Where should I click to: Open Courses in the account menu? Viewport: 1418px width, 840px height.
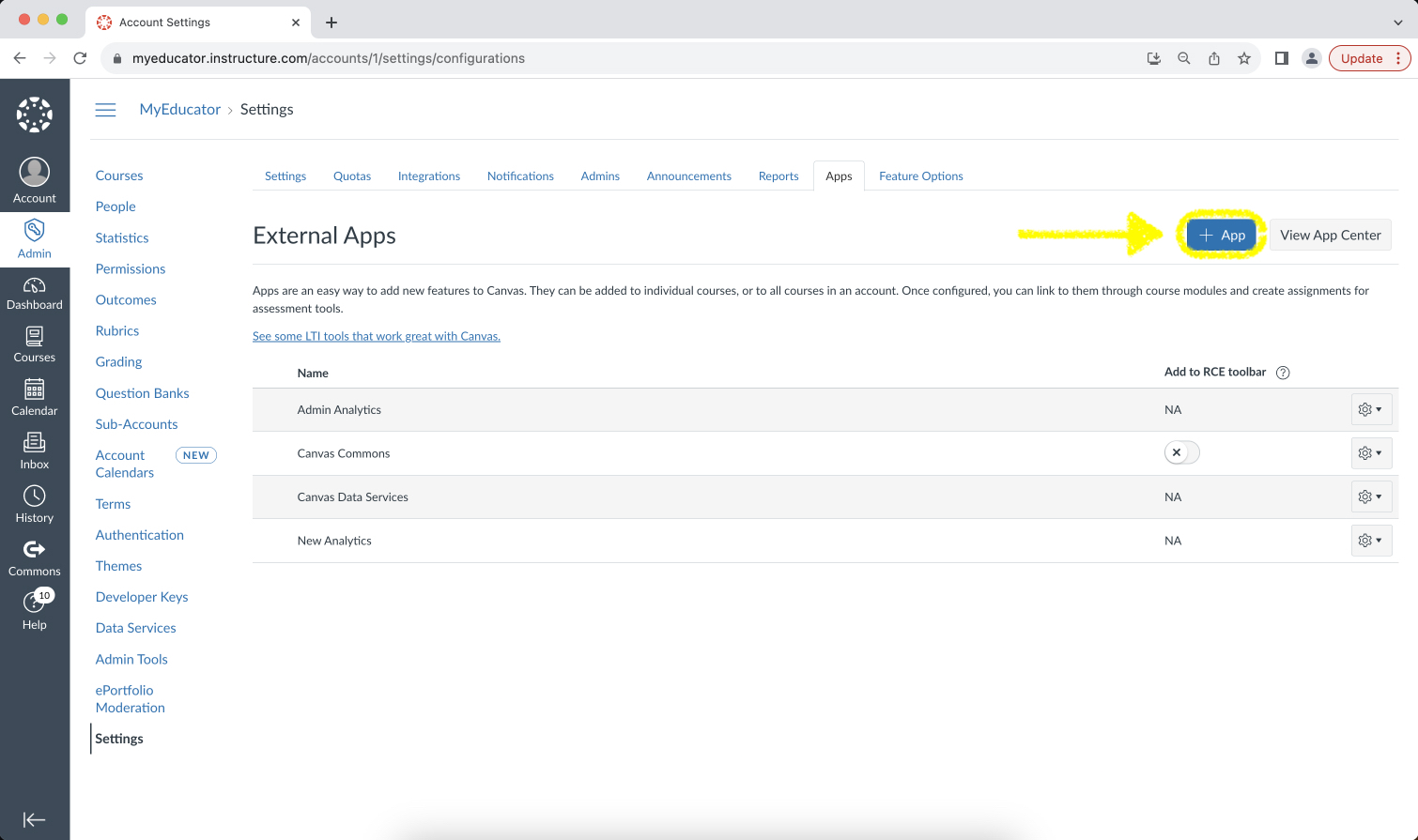pos(119,176)
